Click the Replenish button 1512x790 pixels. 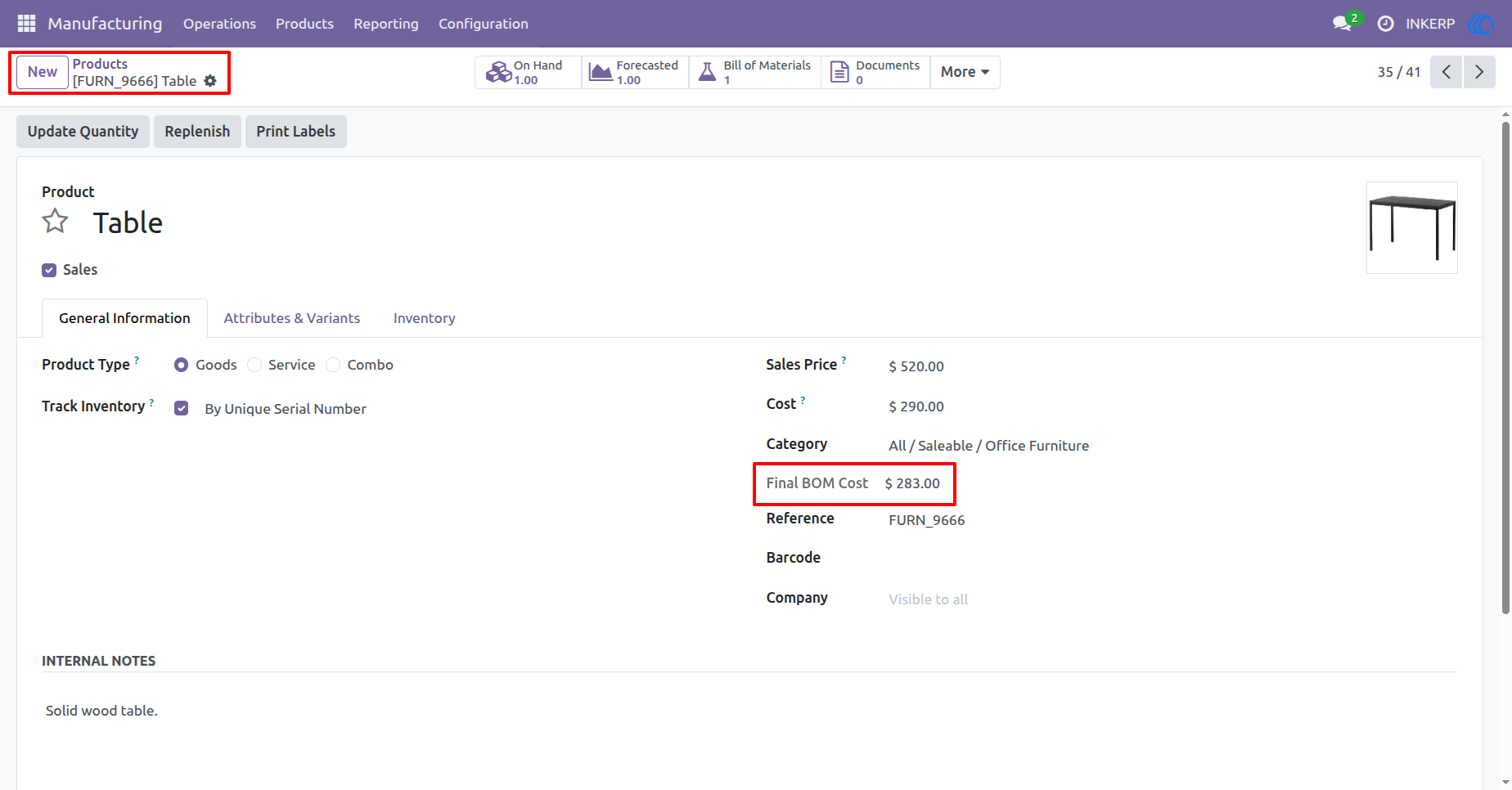click(x=197, y=132)
